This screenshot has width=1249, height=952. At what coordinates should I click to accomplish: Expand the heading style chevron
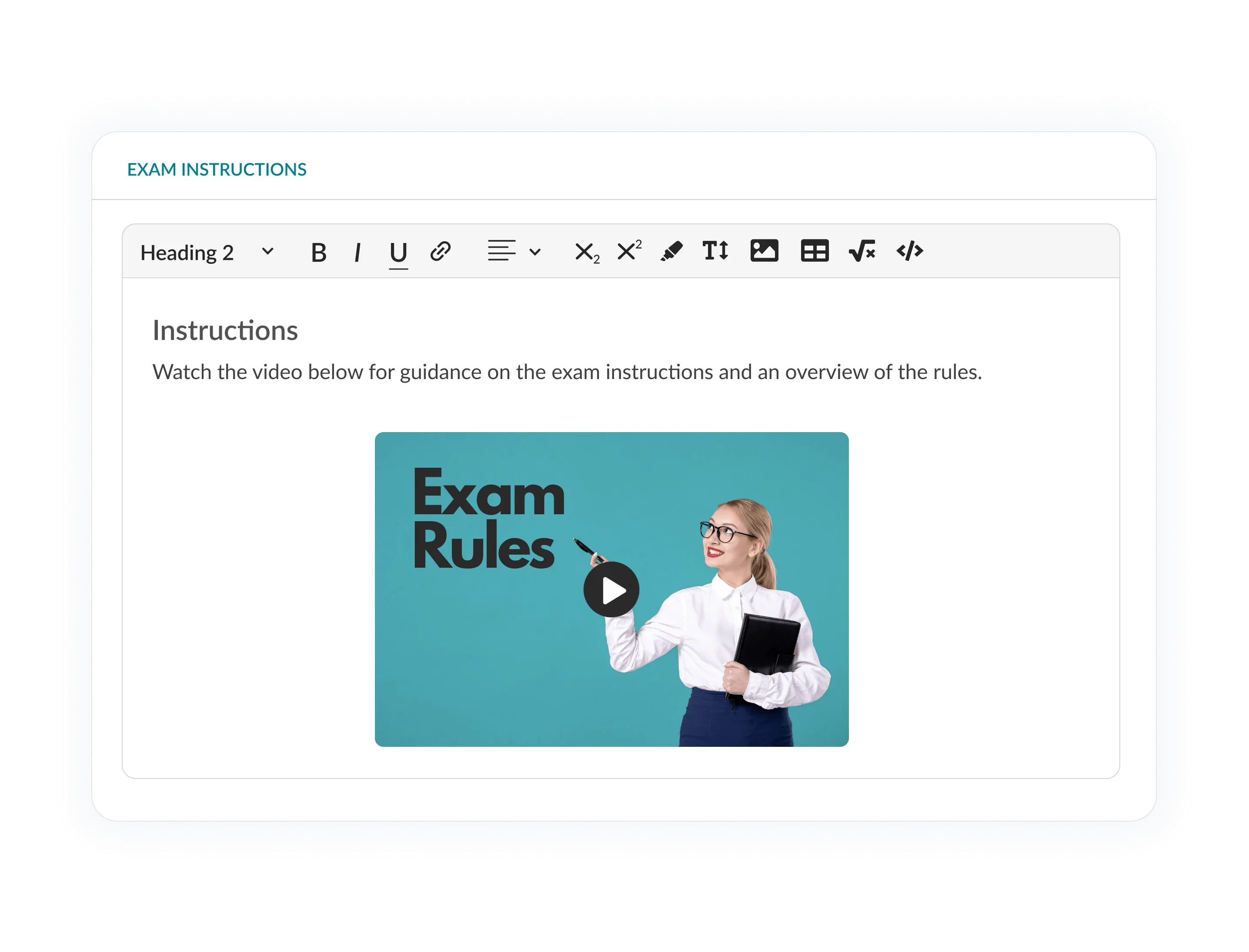click(267, 252)
